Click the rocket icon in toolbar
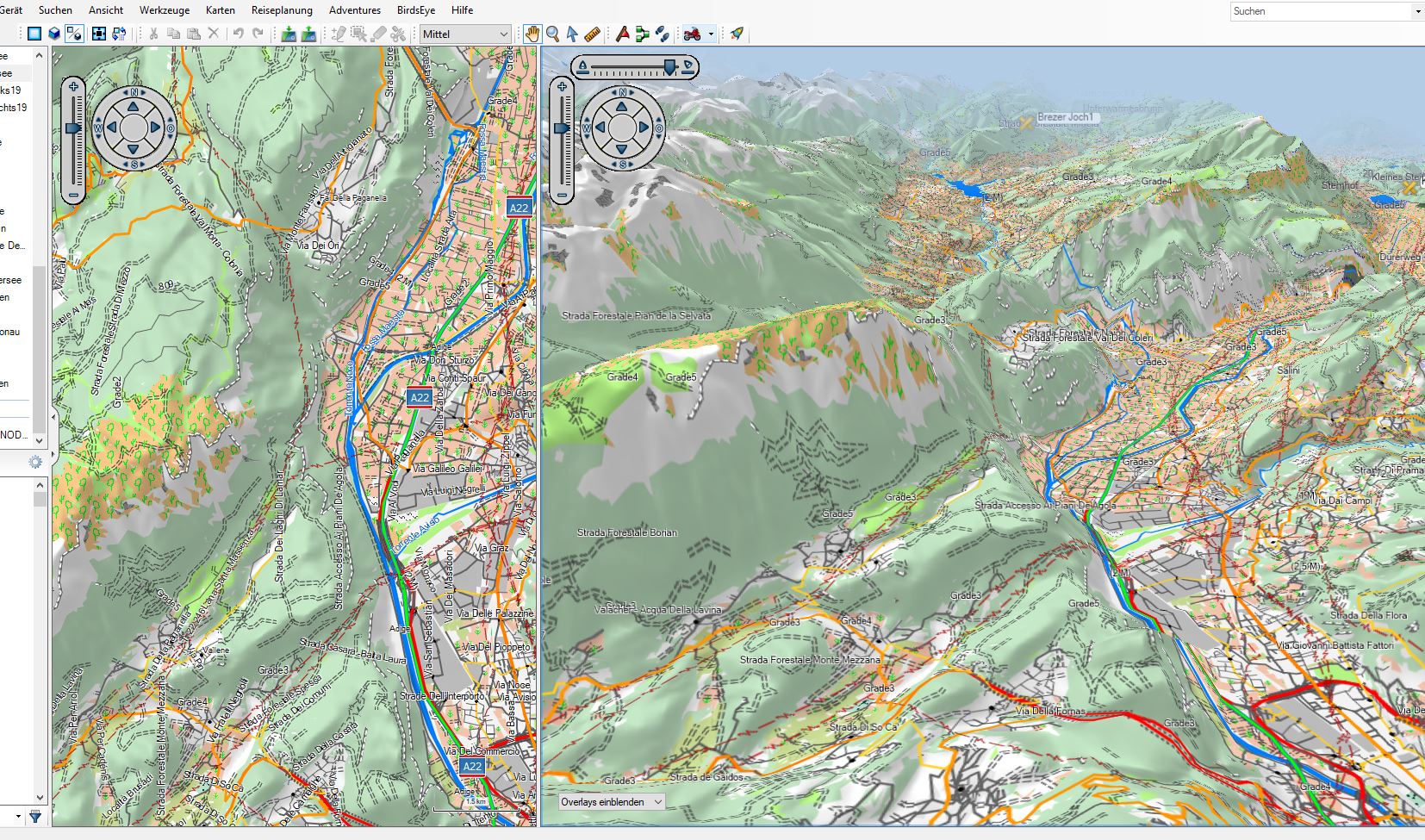Screen dimensions: 1425x840 coord(737,34)
